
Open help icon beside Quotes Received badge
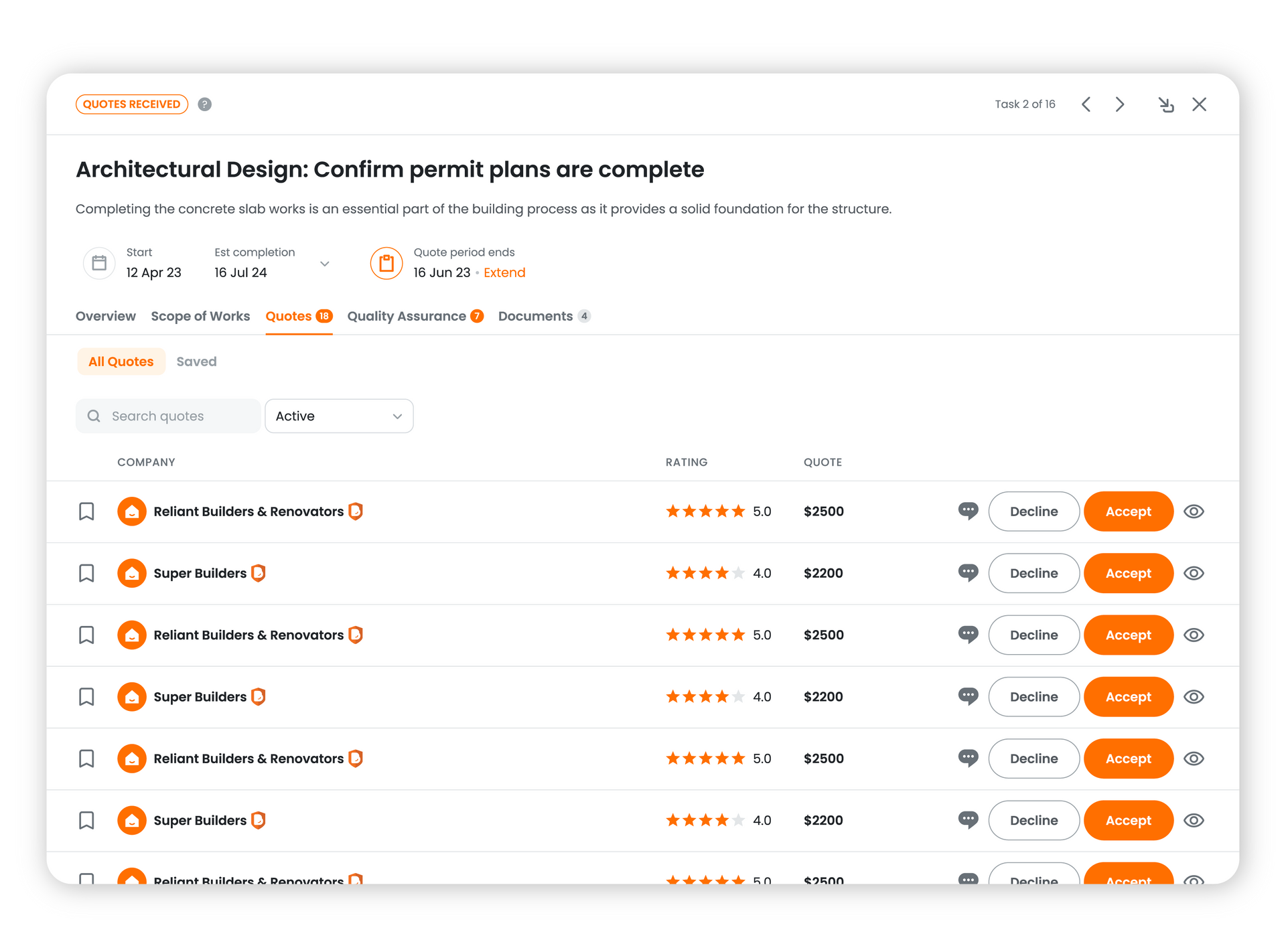coord(205,104)
